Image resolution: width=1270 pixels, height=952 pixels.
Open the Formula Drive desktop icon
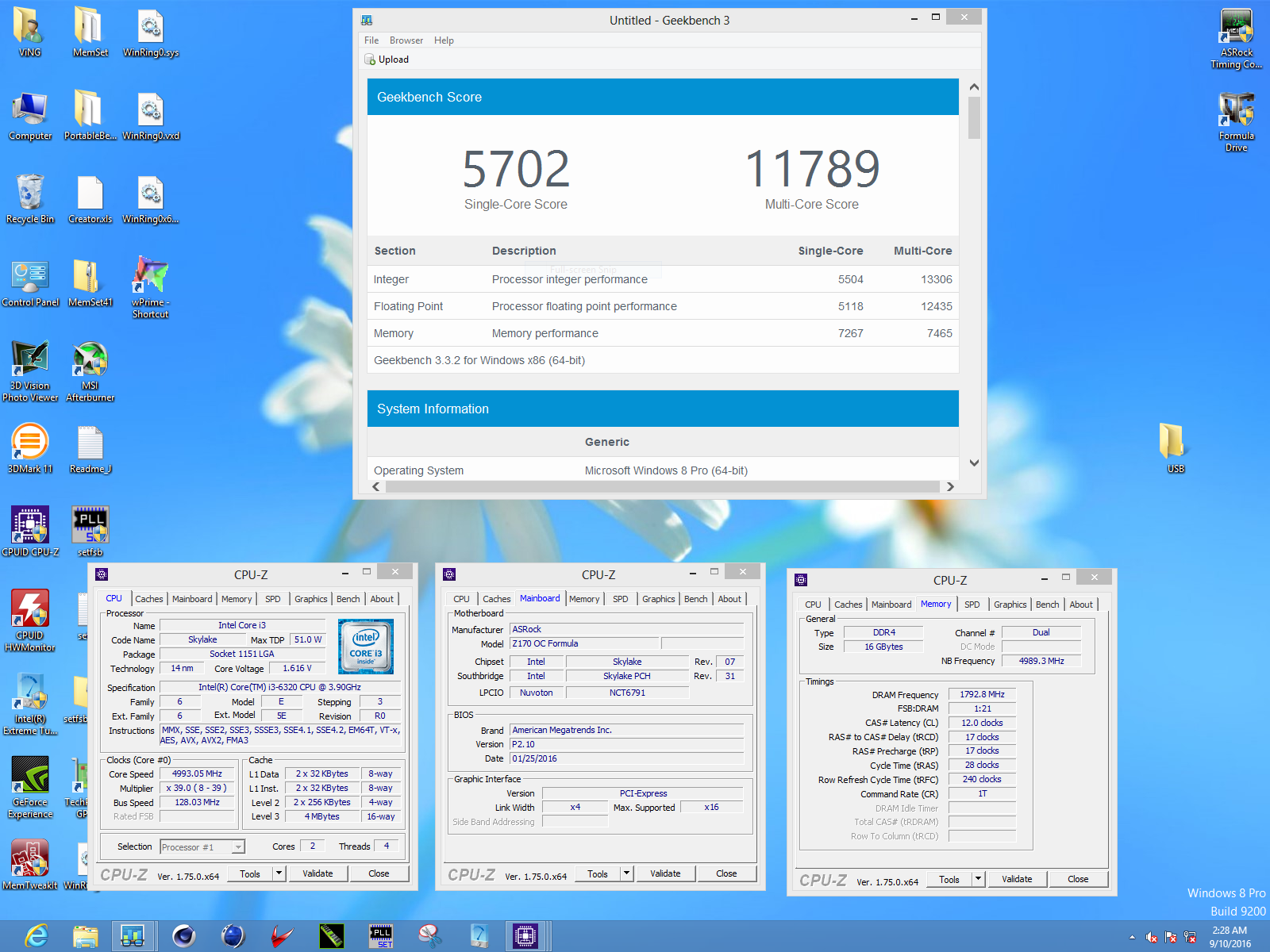(1236, 121)
